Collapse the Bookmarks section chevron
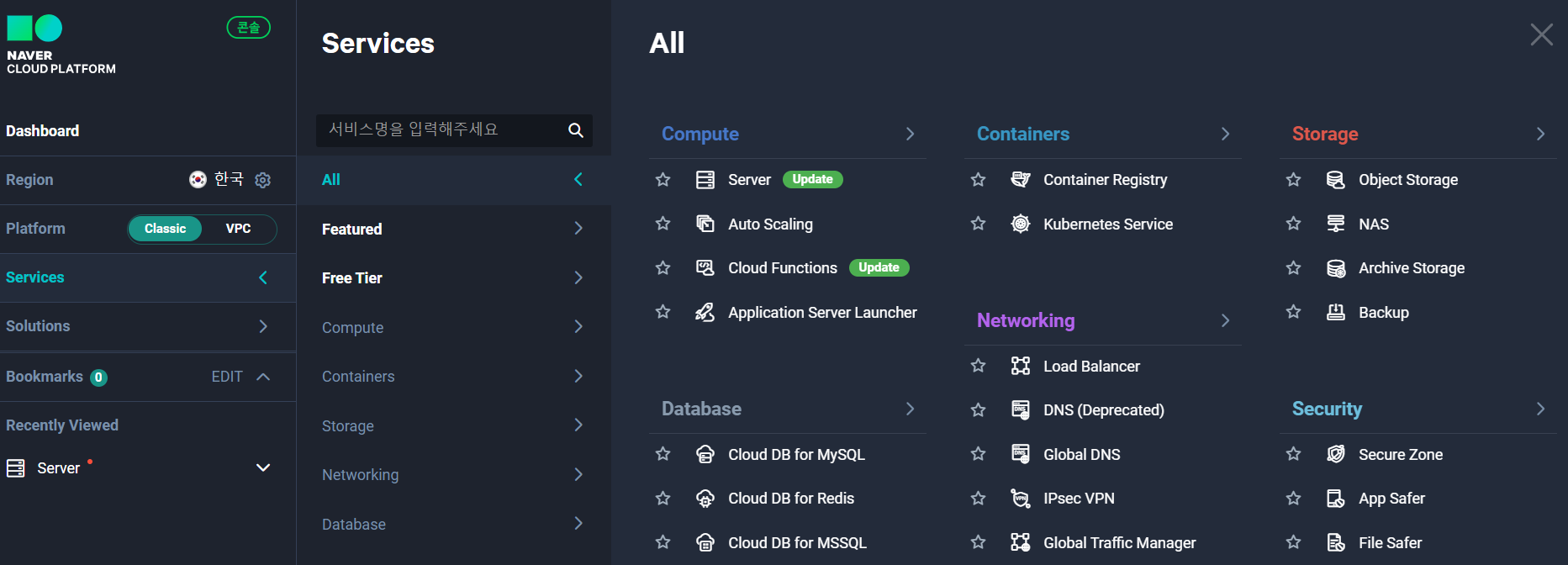The height and width of the screenshot is (565, 1568). click(263, 377)
